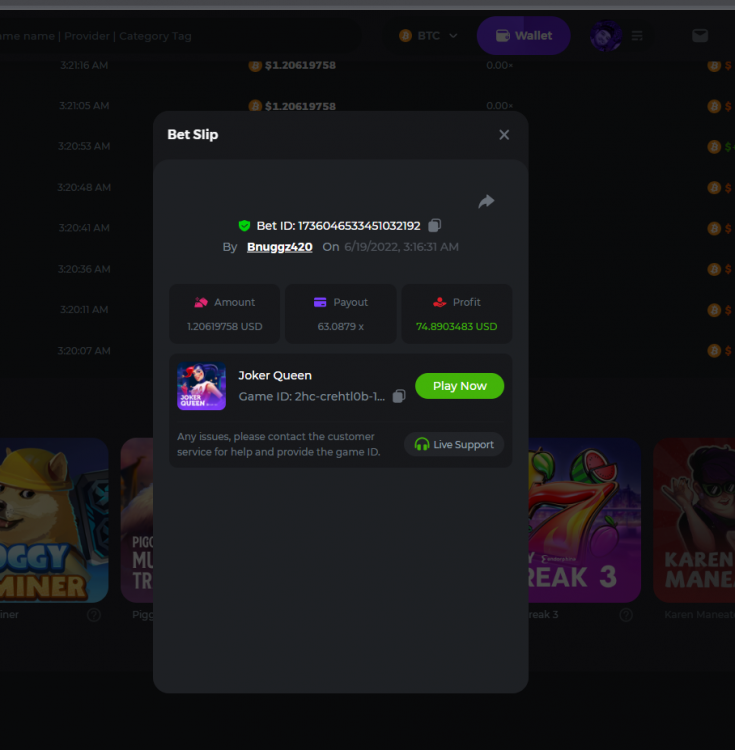
Task: Open Bnuggz420 user profile link
Action: [280, 247]
